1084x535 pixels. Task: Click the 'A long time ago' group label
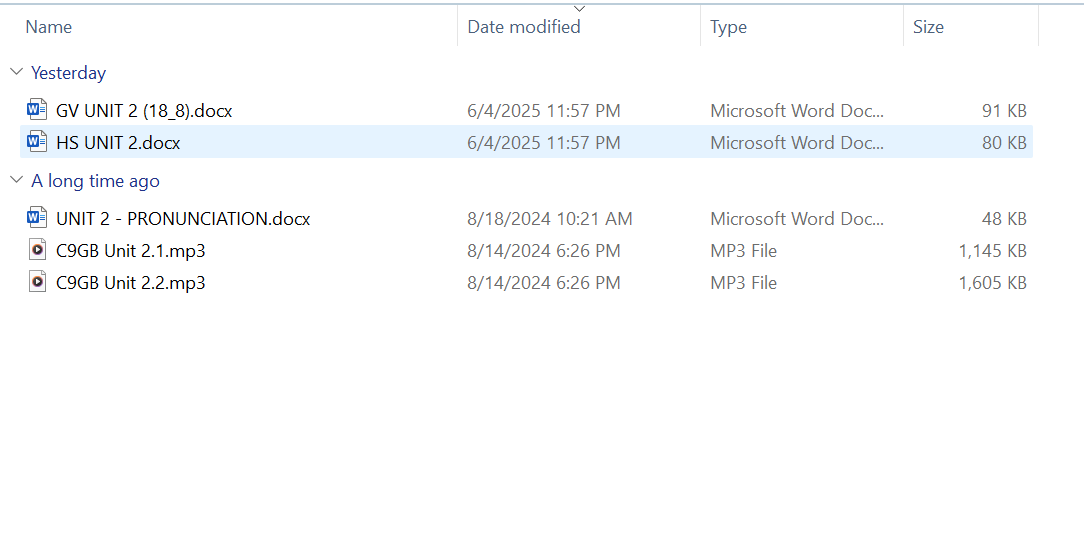[95, 181]
